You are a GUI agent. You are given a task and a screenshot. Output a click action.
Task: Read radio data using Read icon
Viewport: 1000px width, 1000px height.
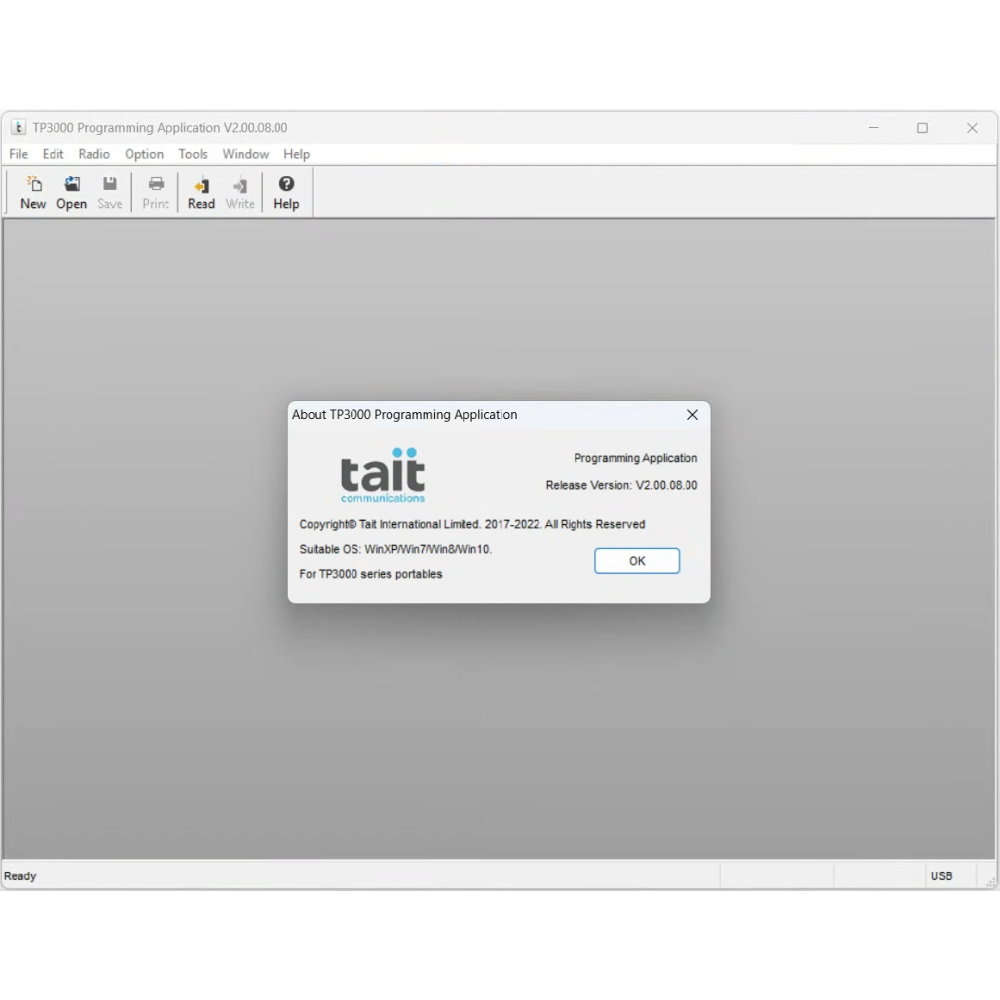(x=201, y=191)
